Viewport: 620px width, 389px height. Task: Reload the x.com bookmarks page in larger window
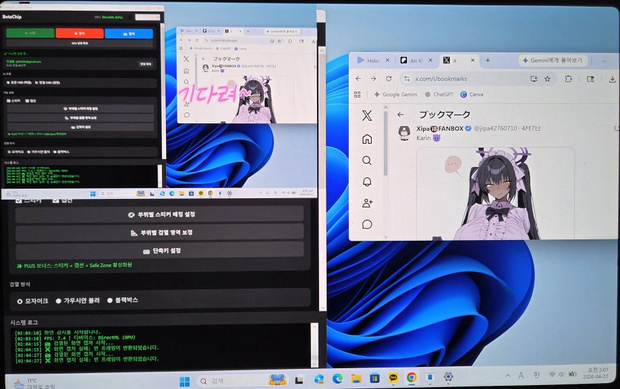click(x=389, y=79)
